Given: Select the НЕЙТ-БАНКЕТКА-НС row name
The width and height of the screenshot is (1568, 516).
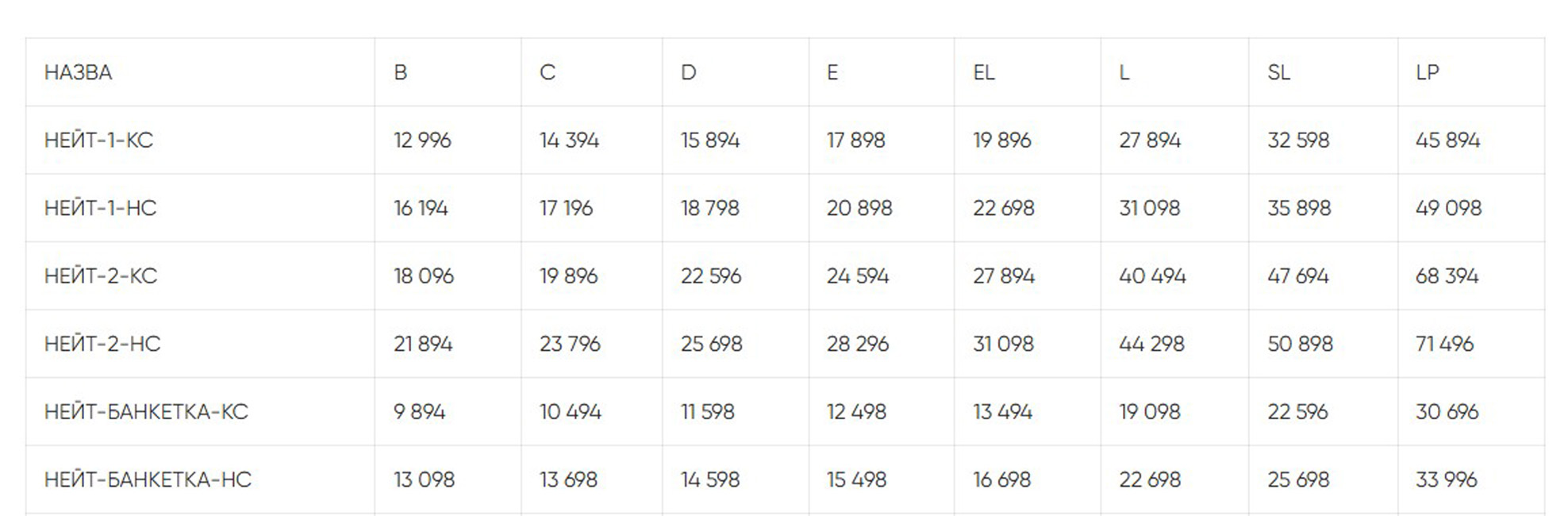Looking at the screenshot, I should (x=148, y=479).
